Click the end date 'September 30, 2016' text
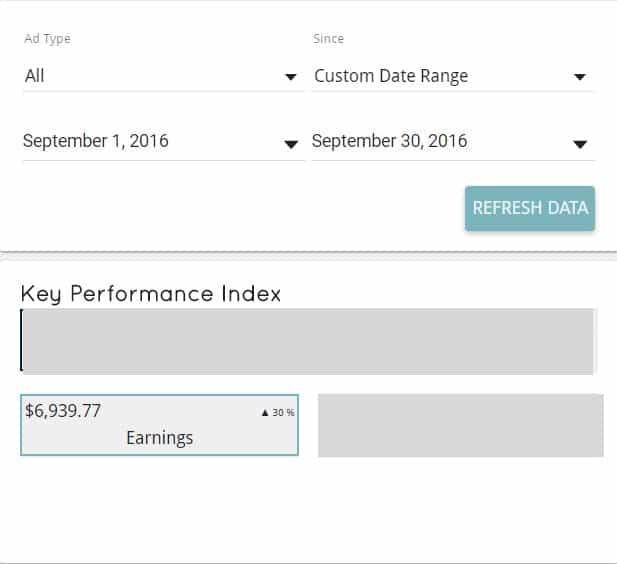This screenshot has height=564, width=617. (x=390, y=141)
